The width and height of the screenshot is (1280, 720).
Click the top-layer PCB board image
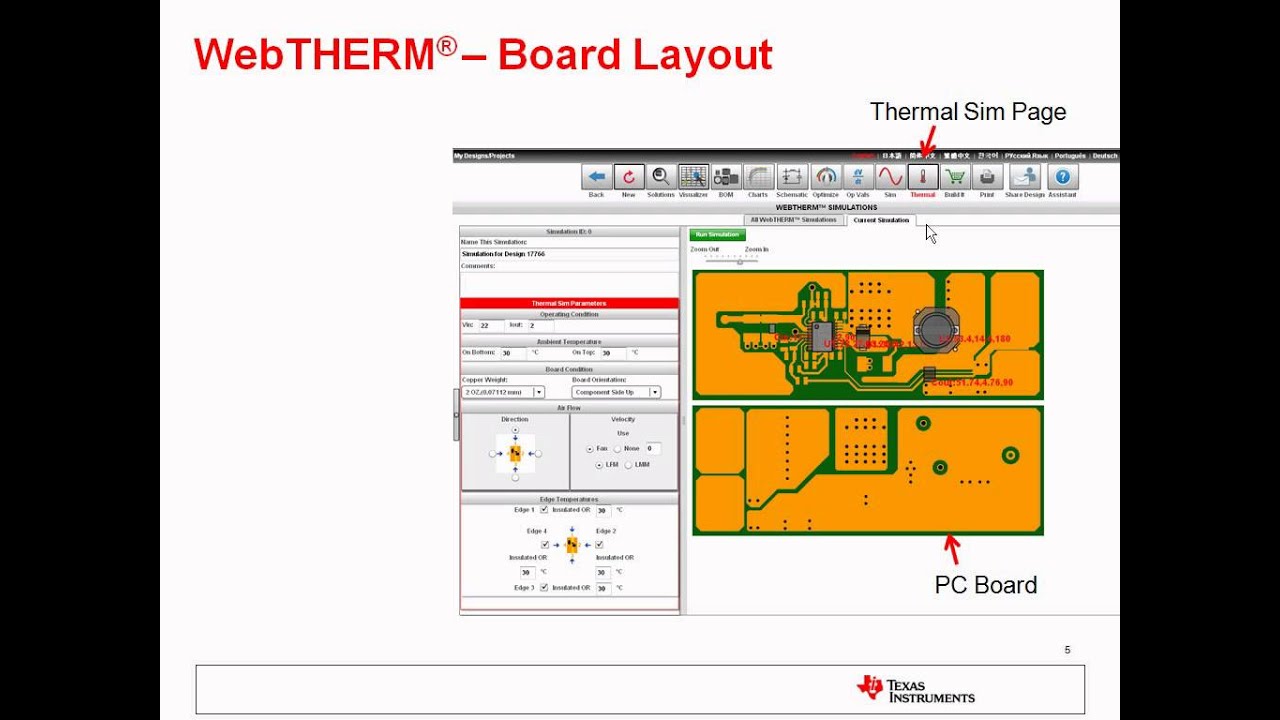tap(868, 335)
